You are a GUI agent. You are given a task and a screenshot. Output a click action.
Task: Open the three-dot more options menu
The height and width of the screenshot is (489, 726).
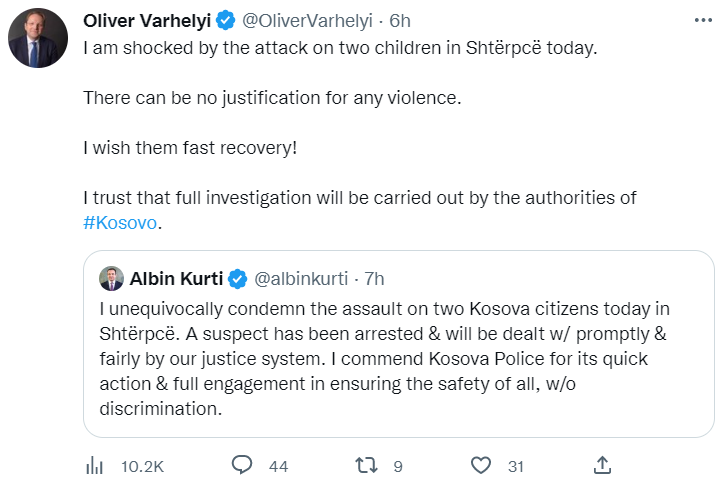[697, 20]
